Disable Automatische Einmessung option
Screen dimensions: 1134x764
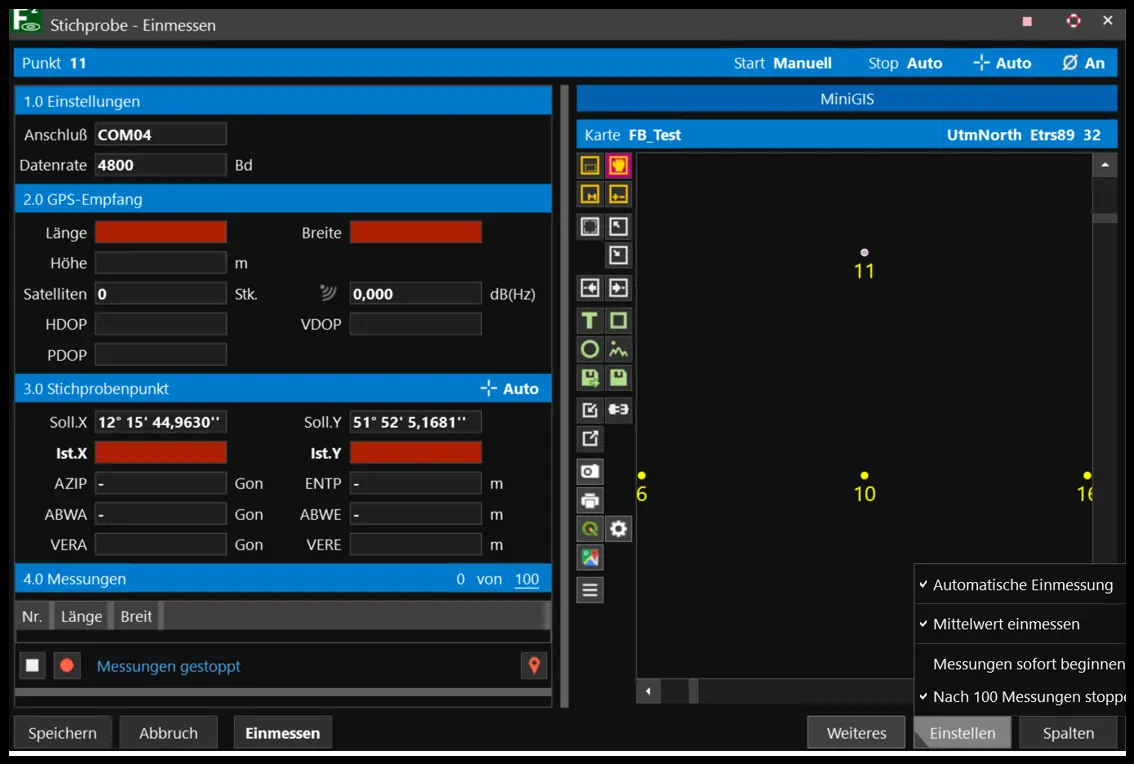1022,585
